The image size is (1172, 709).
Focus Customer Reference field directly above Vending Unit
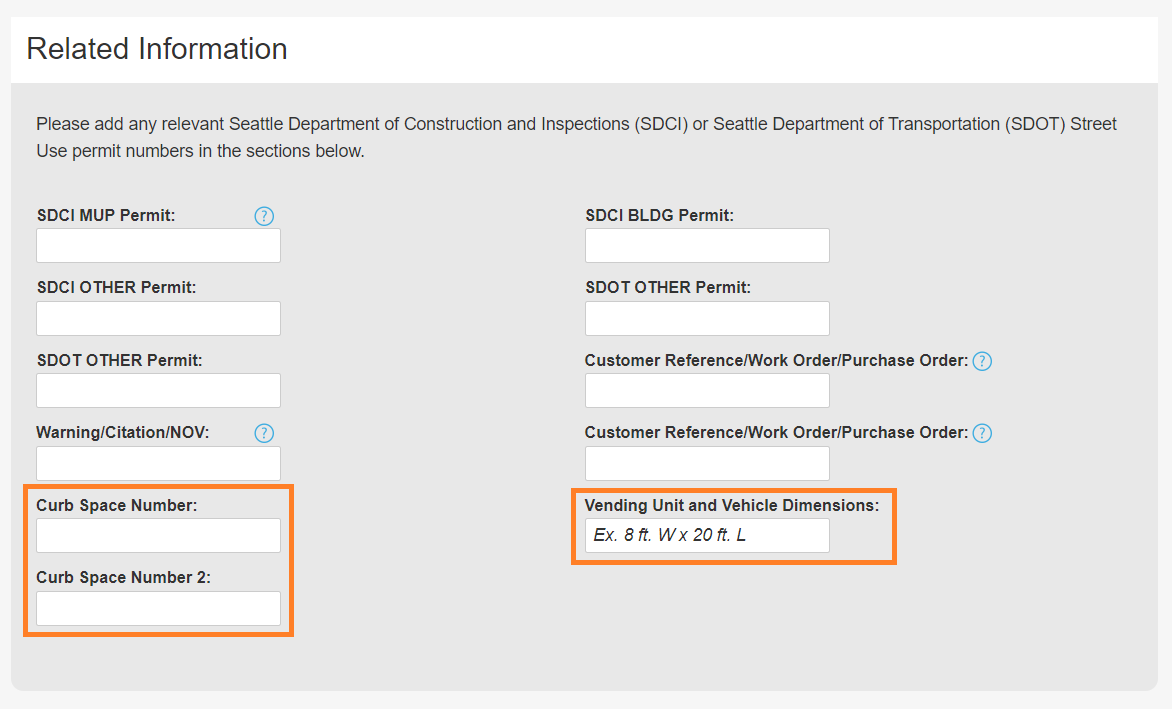(707, 463)
